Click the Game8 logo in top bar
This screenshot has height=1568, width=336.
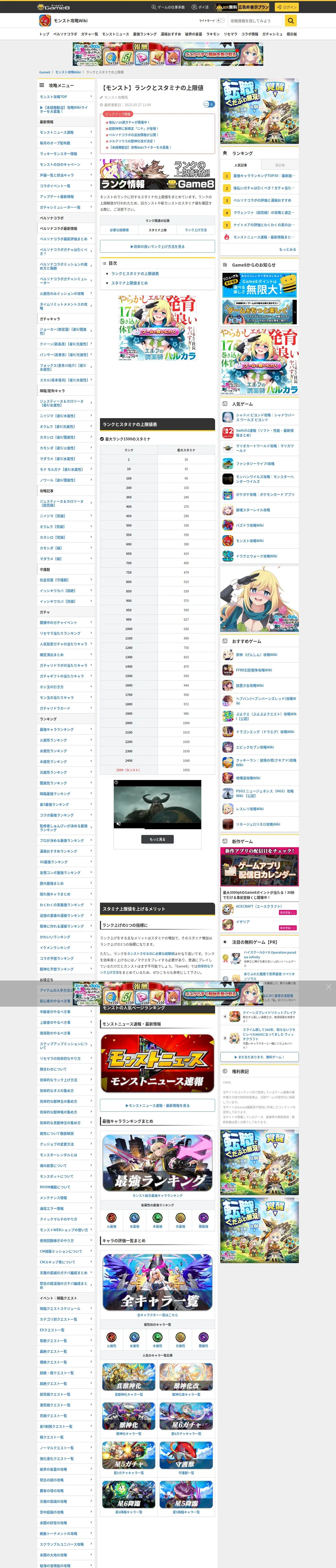pyautogui.click(x=54, y=7)
